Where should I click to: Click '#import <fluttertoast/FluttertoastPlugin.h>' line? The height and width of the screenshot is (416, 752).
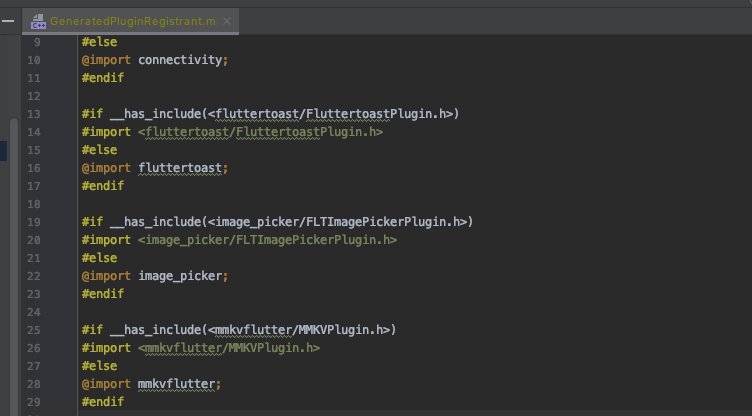(232, 132)
